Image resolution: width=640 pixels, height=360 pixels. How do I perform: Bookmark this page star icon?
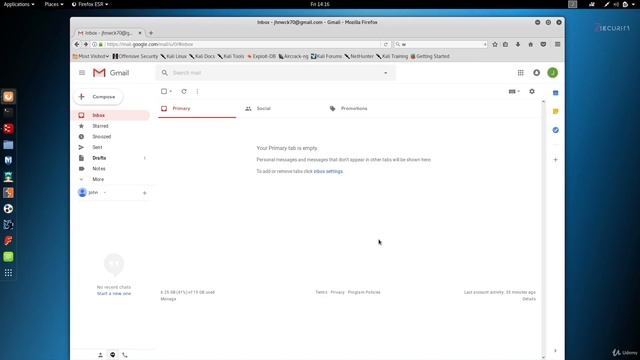point(495,44)
